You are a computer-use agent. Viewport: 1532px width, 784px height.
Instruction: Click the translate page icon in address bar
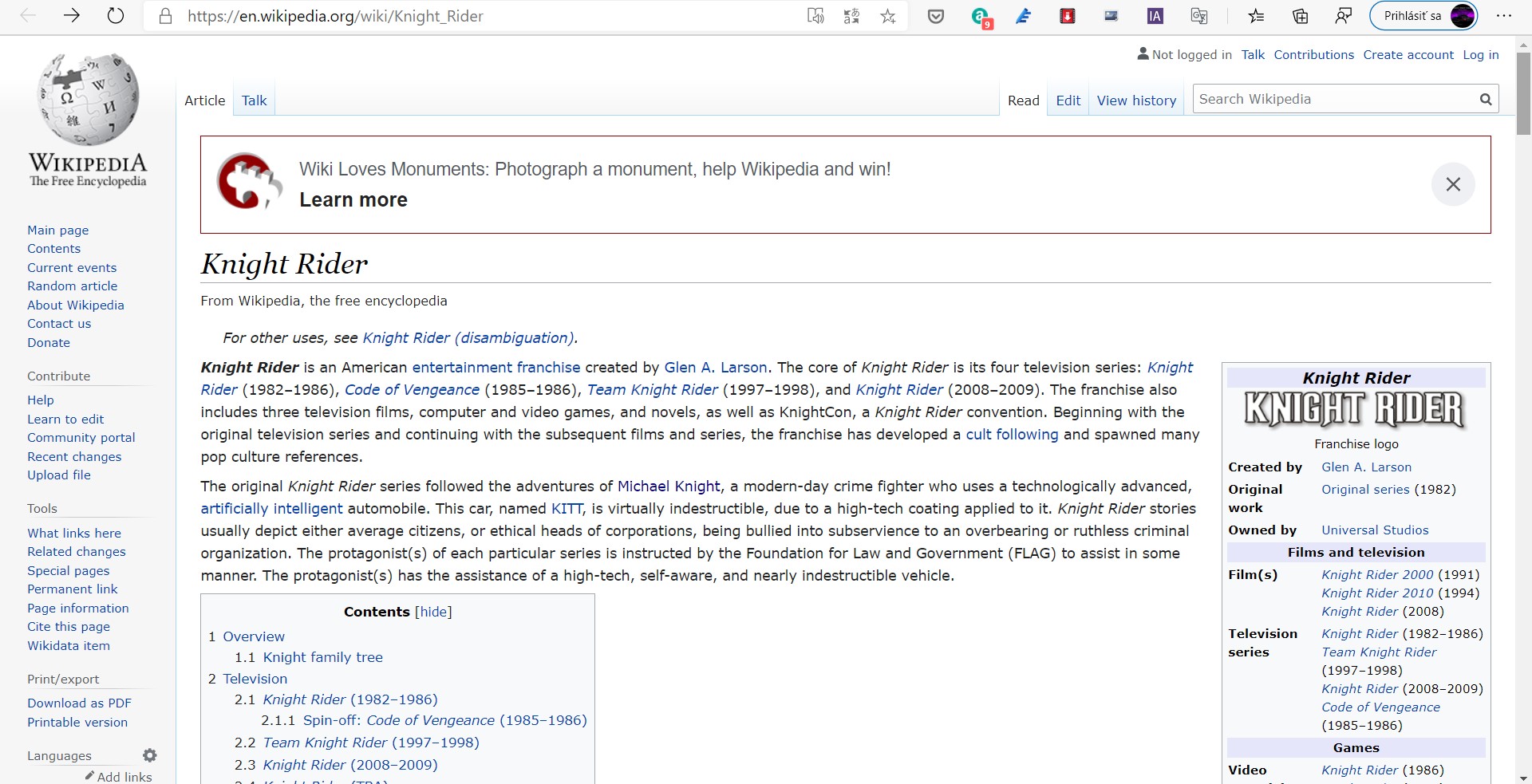851,16
